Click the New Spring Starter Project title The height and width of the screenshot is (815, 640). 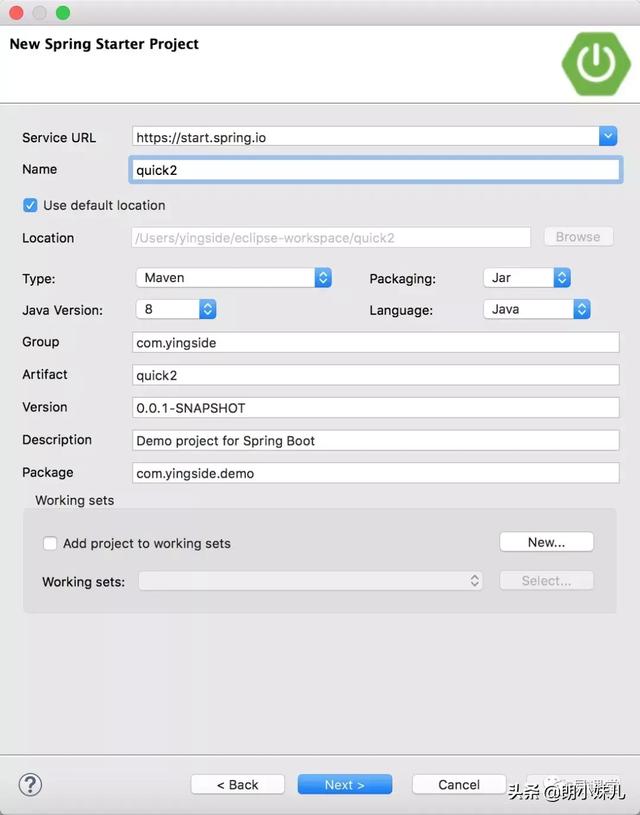point(104,44)
